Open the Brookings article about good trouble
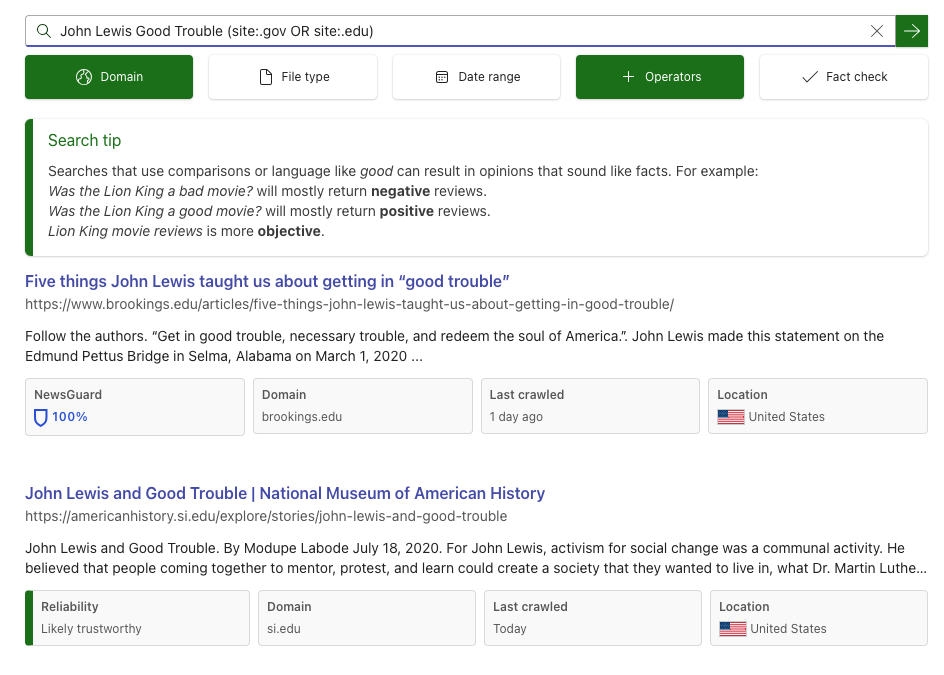The image size is (944, 675). (269, 281)
